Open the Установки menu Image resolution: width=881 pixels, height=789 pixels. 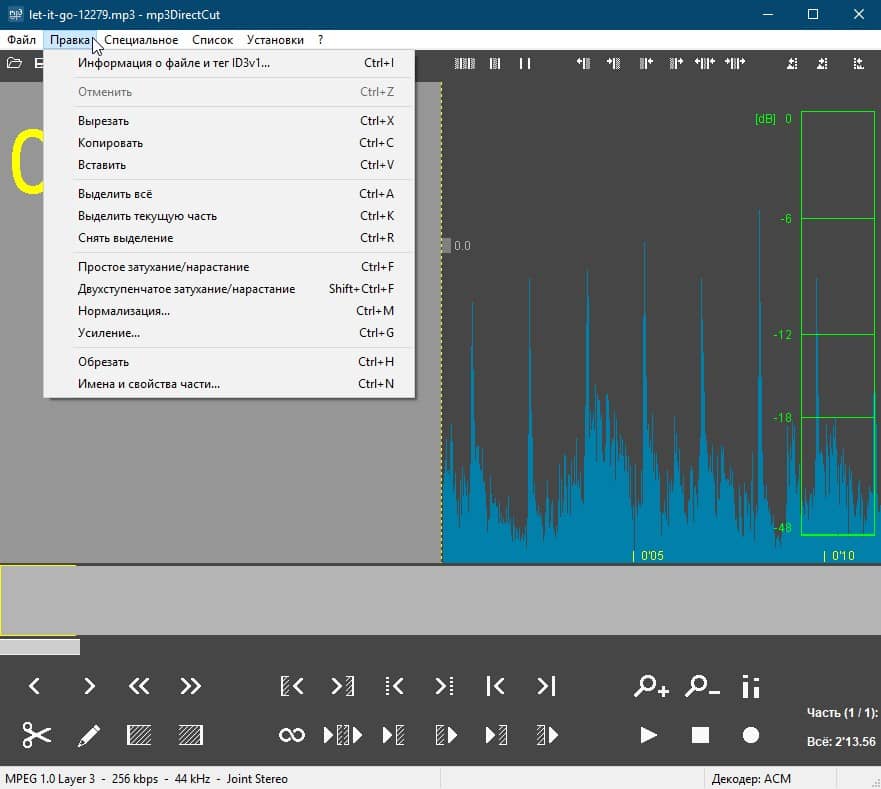click(275, 40)
